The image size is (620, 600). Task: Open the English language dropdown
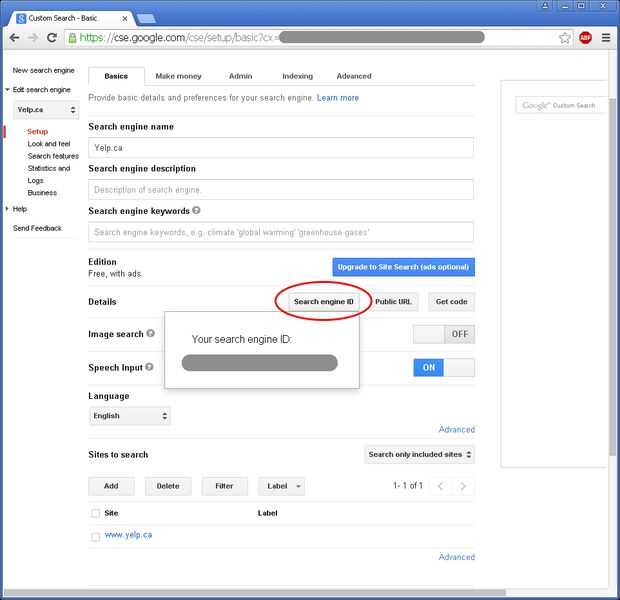tap(130, 416)
